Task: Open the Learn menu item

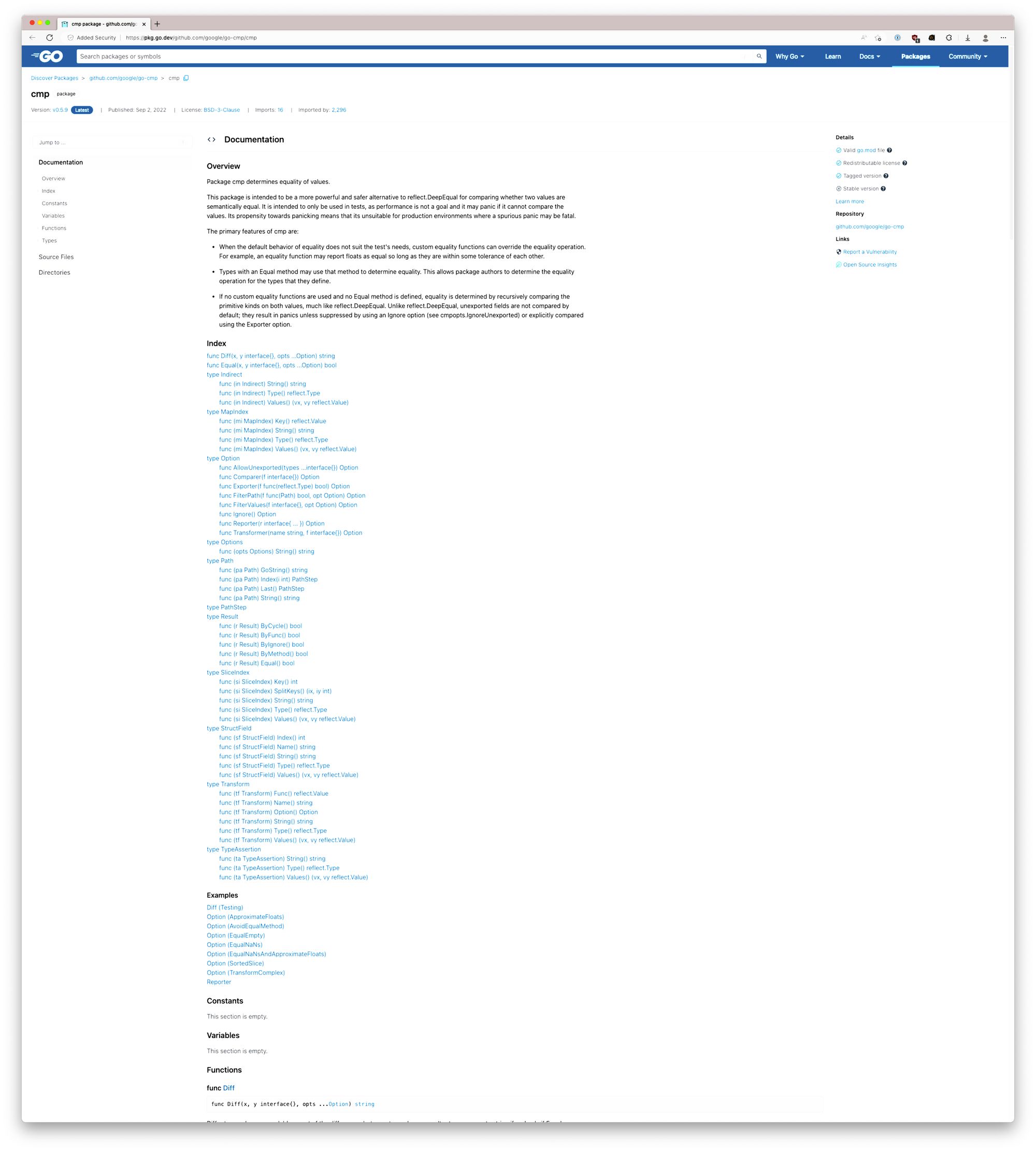Action: click(833, 56)
